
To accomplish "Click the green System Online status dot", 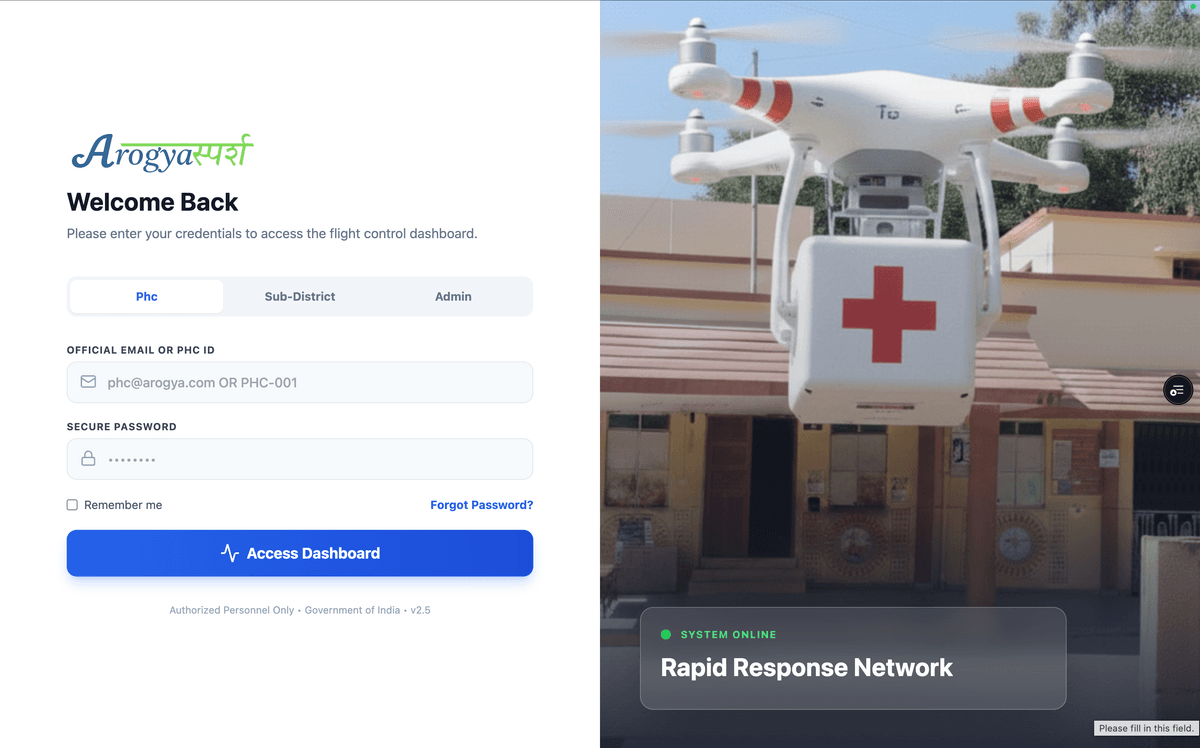I will 666,634.
